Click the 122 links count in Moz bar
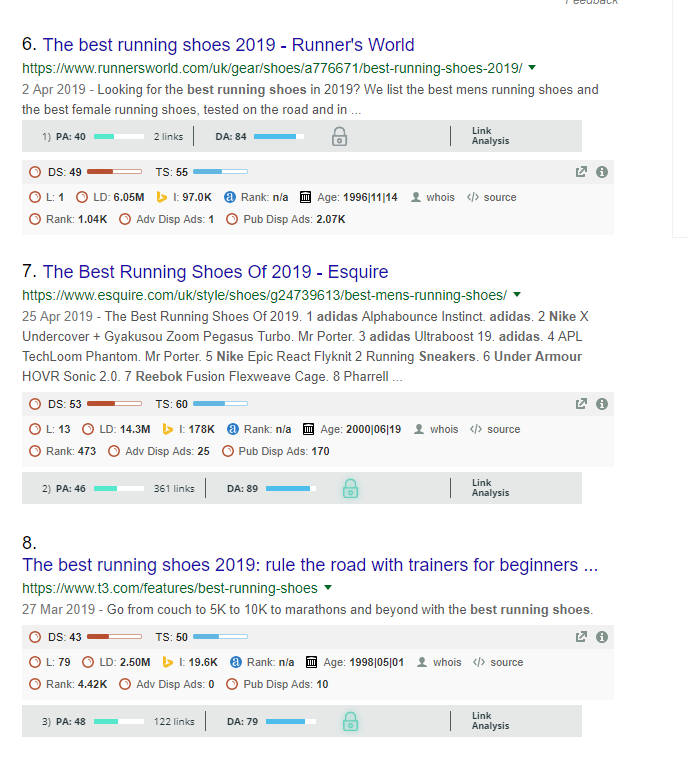 174,721
